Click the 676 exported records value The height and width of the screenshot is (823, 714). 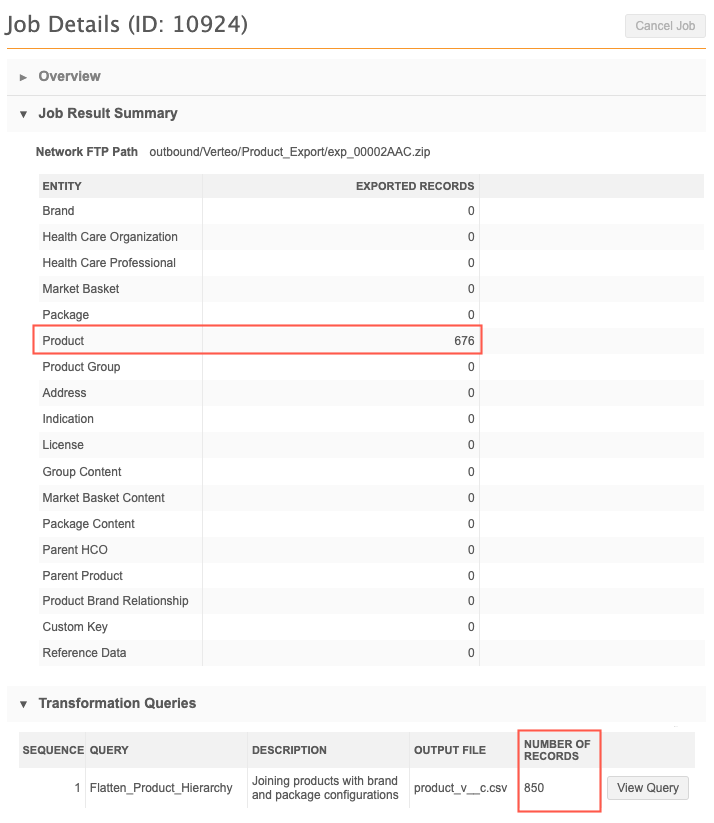pyautogui.click(x=463, y=341)
